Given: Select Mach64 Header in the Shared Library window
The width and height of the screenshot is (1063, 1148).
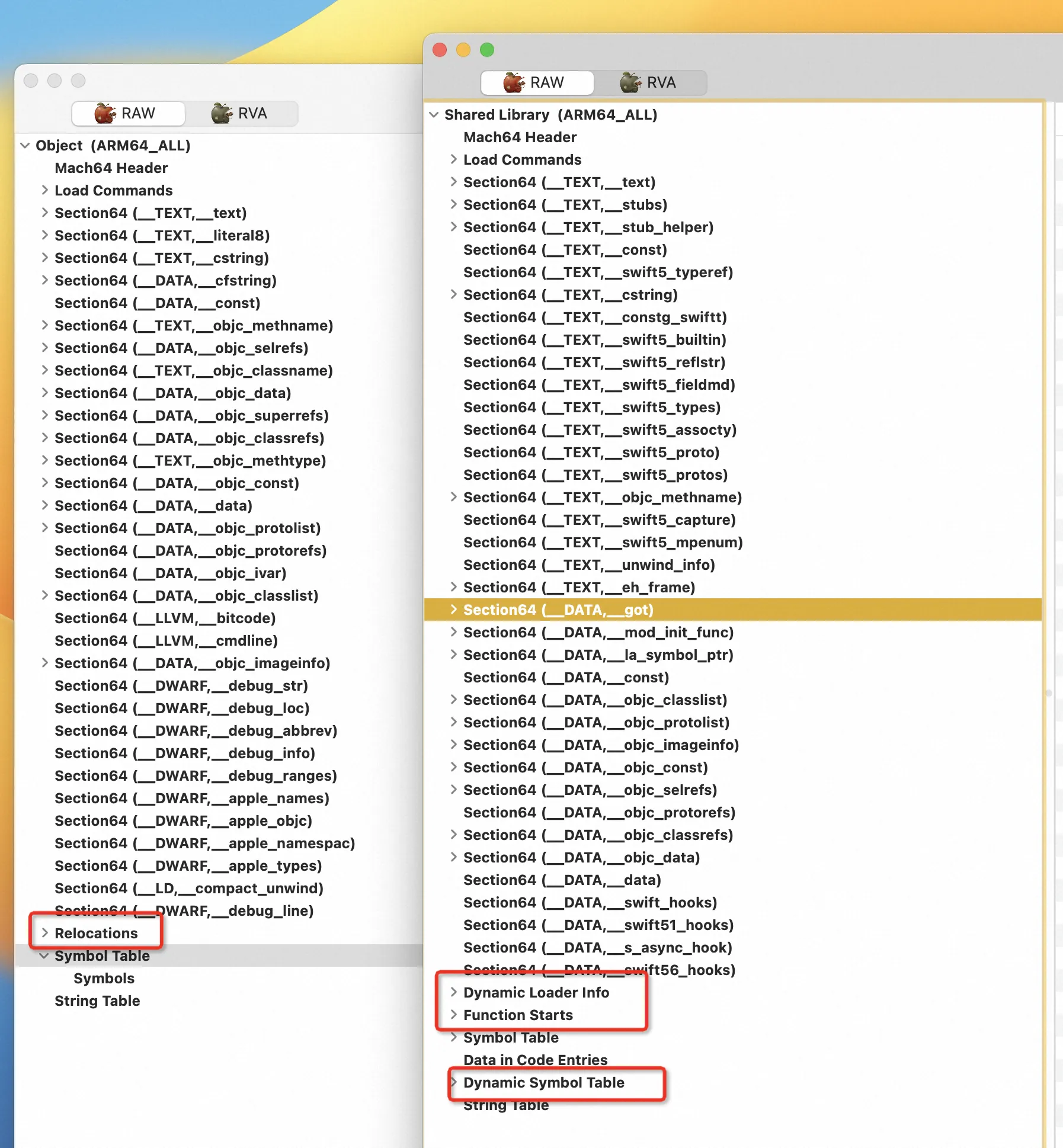Looking at the screenshot, I should click(520, 137).
